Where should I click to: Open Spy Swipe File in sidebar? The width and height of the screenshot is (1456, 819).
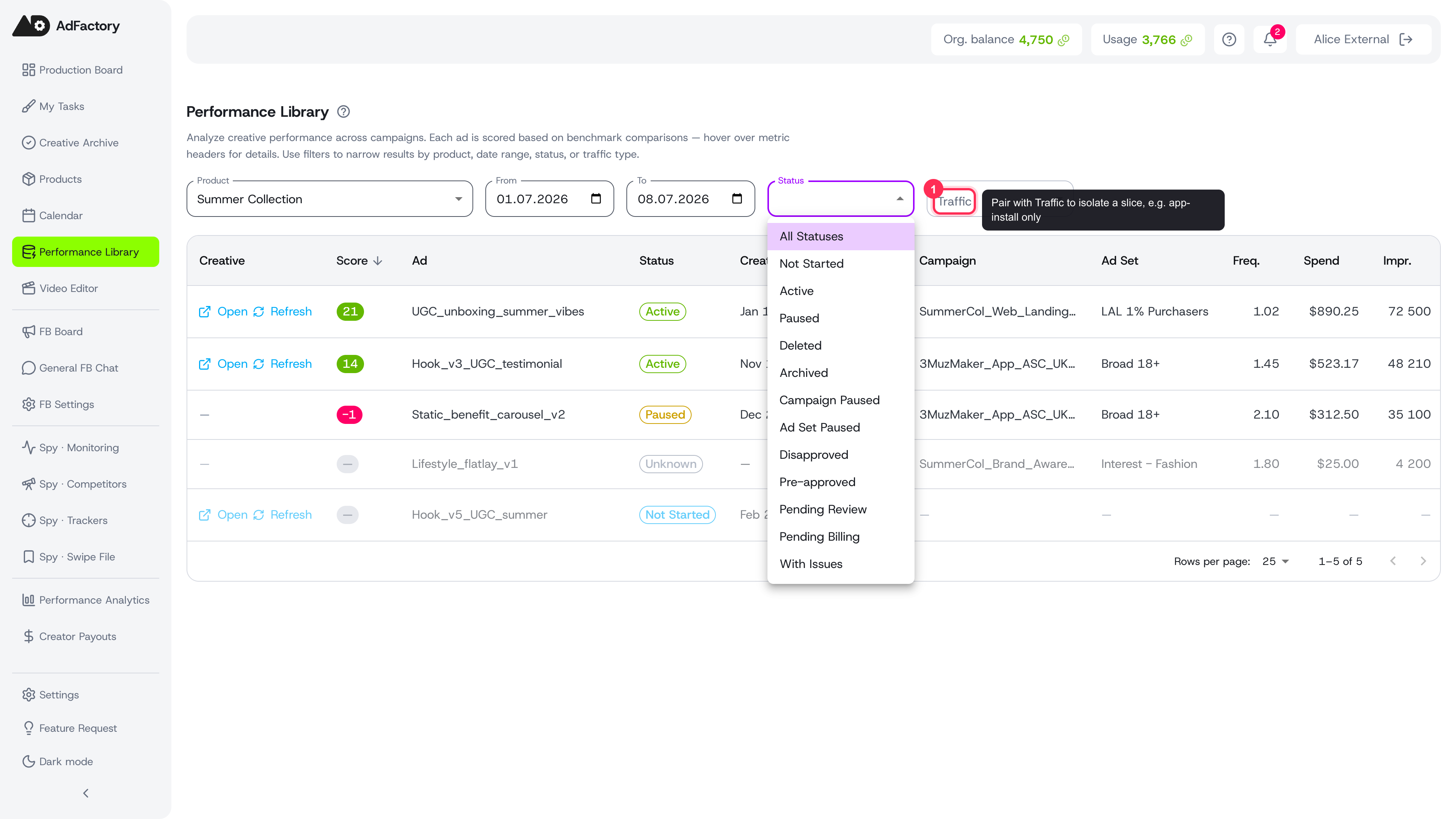[x=85, y=557]
